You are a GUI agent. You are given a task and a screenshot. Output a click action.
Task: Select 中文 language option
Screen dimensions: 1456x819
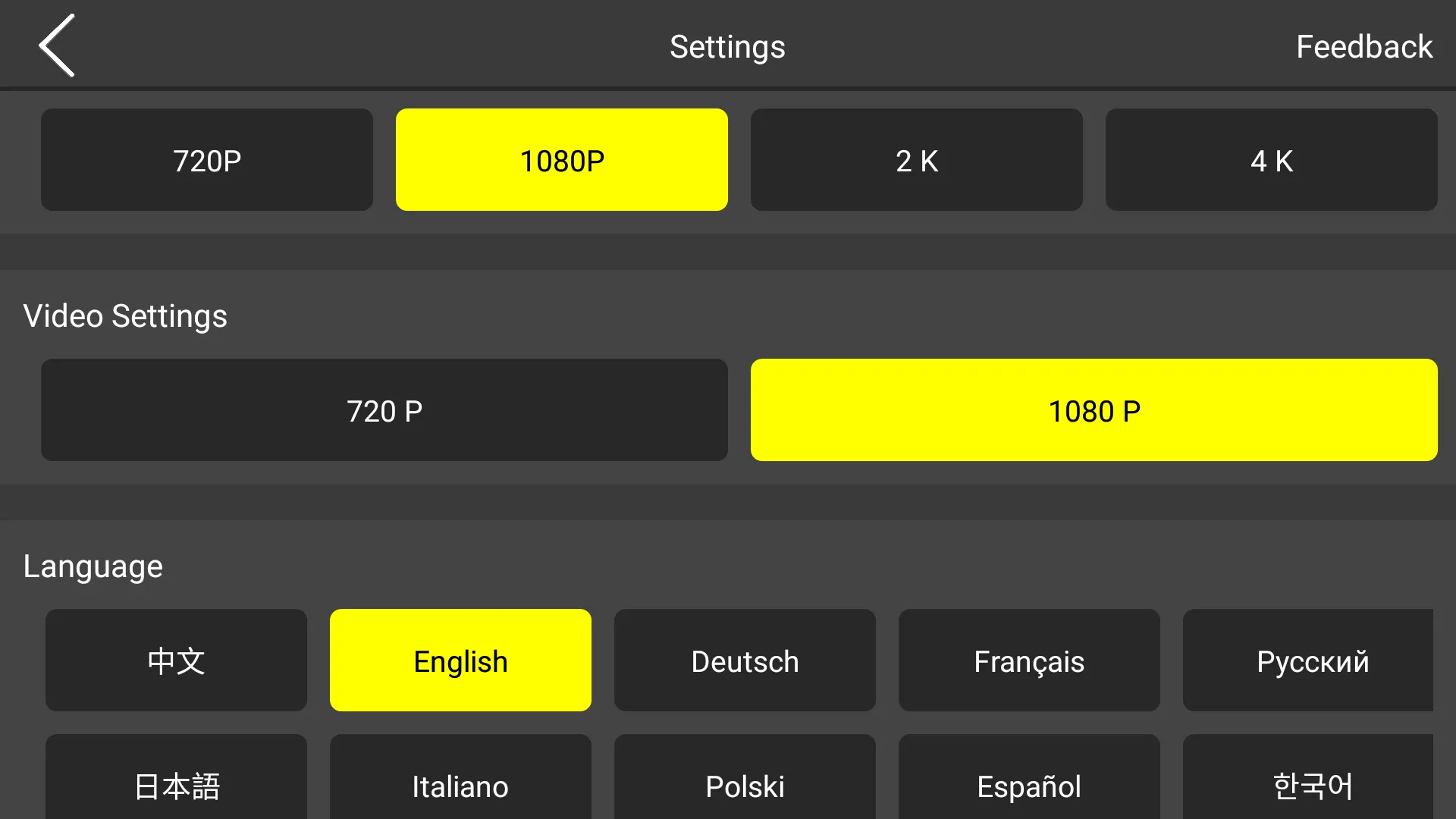[176, 660]
